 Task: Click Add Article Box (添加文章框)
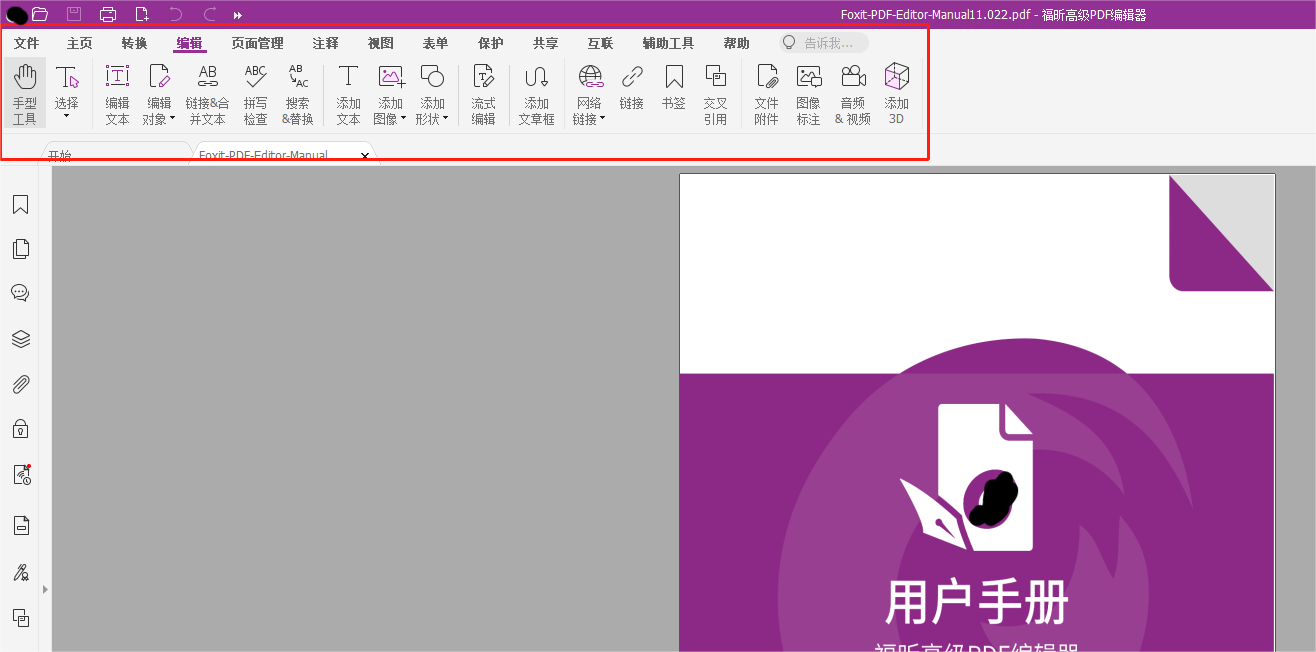(537, 94)
